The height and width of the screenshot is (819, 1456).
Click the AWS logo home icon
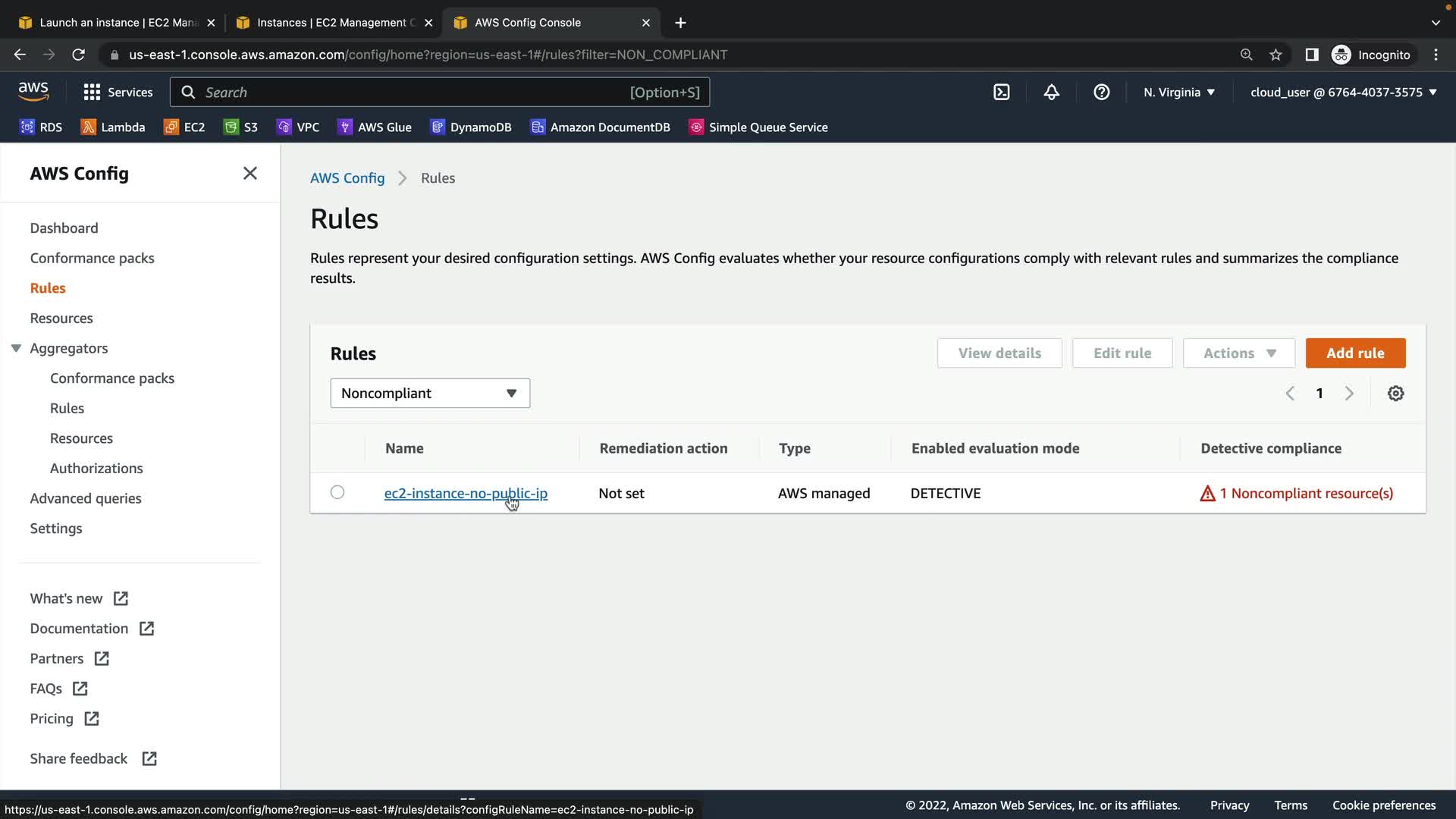pyautogui.click(x=33, y=92)
